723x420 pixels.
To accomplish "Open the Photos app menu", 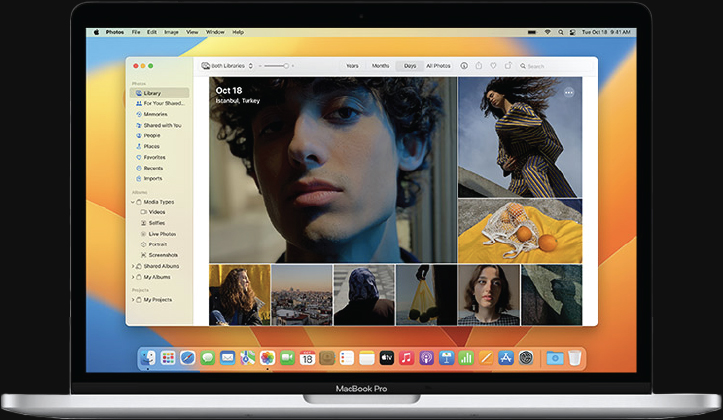I will [115, 32].
